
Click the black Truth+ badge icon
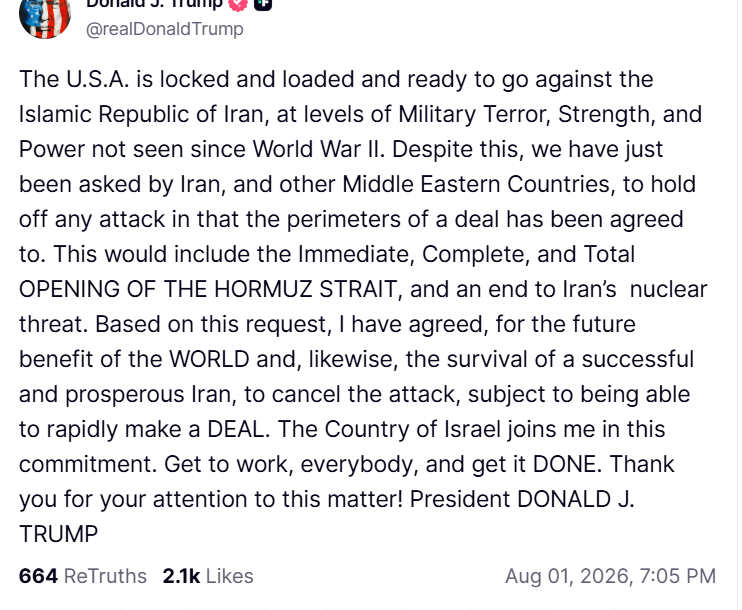coord(263,4)
